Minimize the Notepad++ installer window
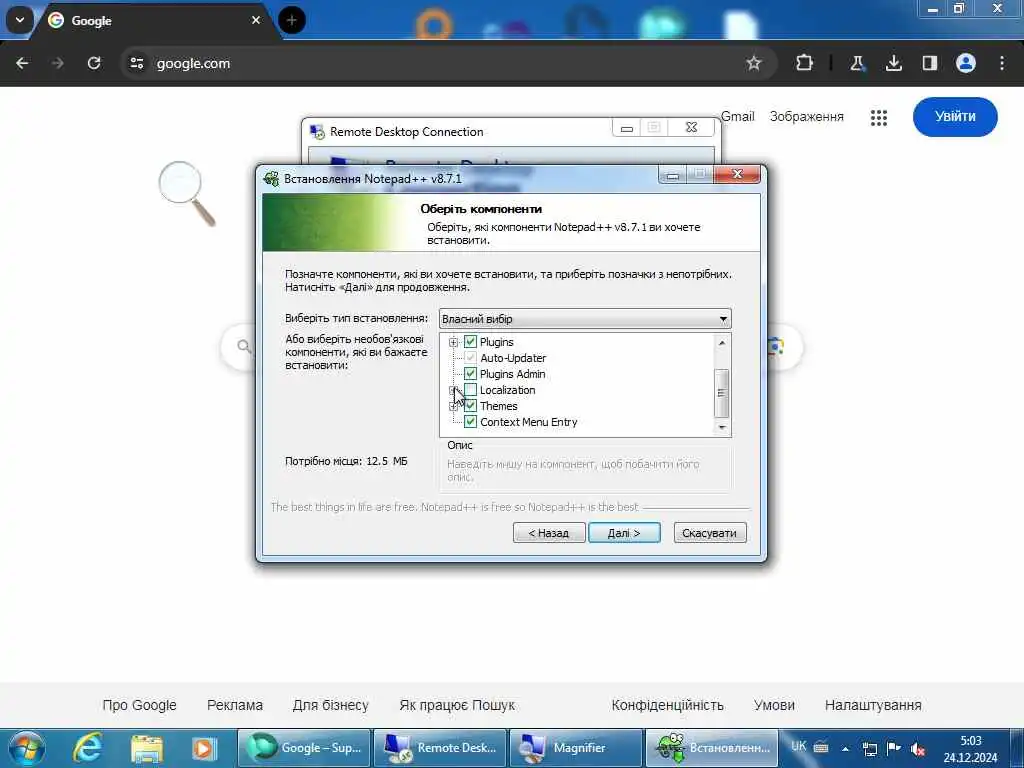Image resolution: width=1024 pixels, height=768 pixels. point(673,175)
